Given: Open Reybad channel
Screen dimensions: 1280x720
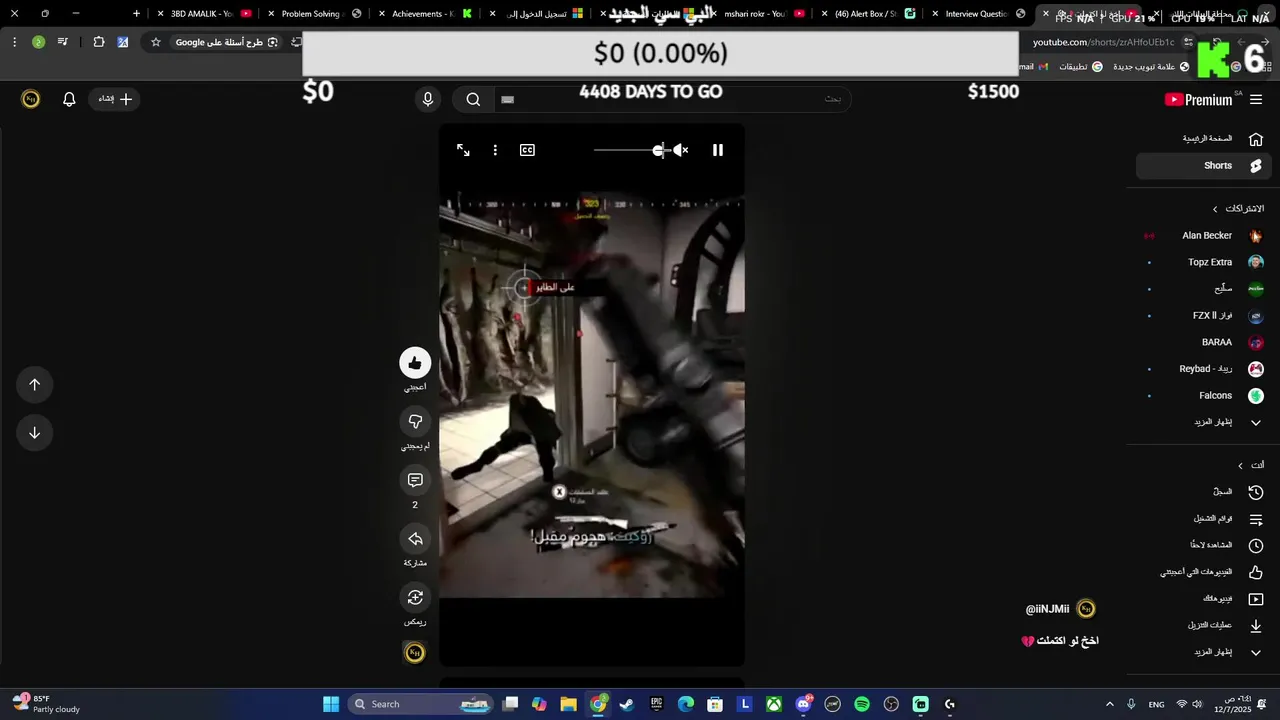Looking at the screenshot, I should (1204, 369).
